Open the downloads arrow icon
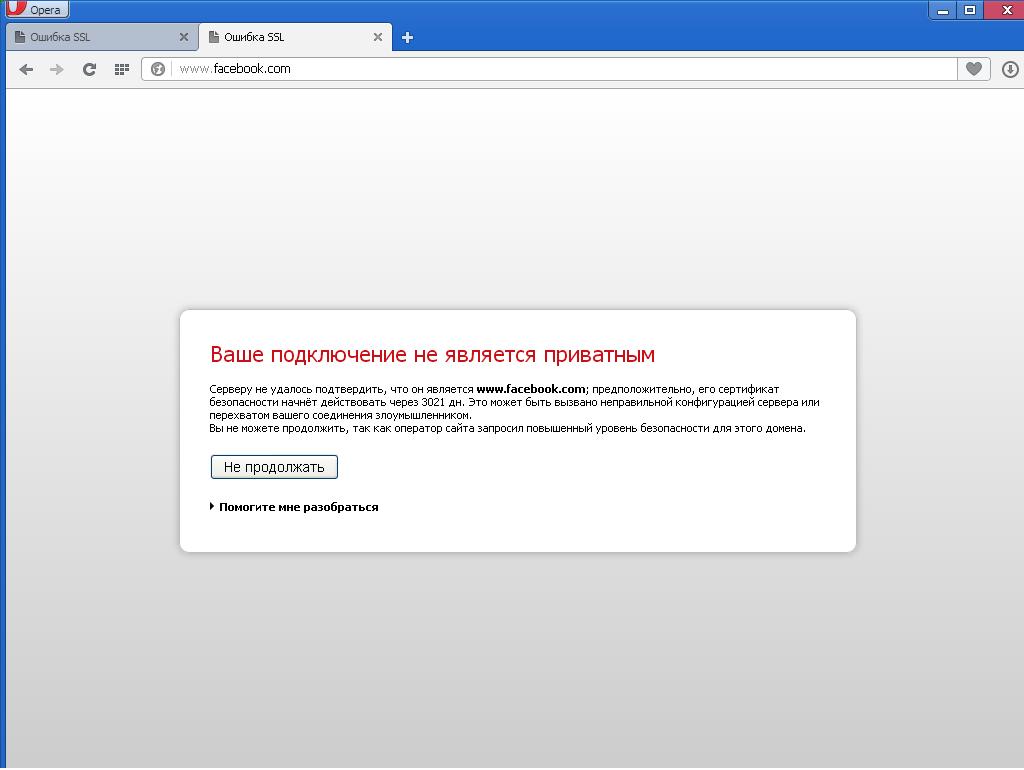Image resolution: width=1024 pixels, height=770 pixels. point(1010,69)
